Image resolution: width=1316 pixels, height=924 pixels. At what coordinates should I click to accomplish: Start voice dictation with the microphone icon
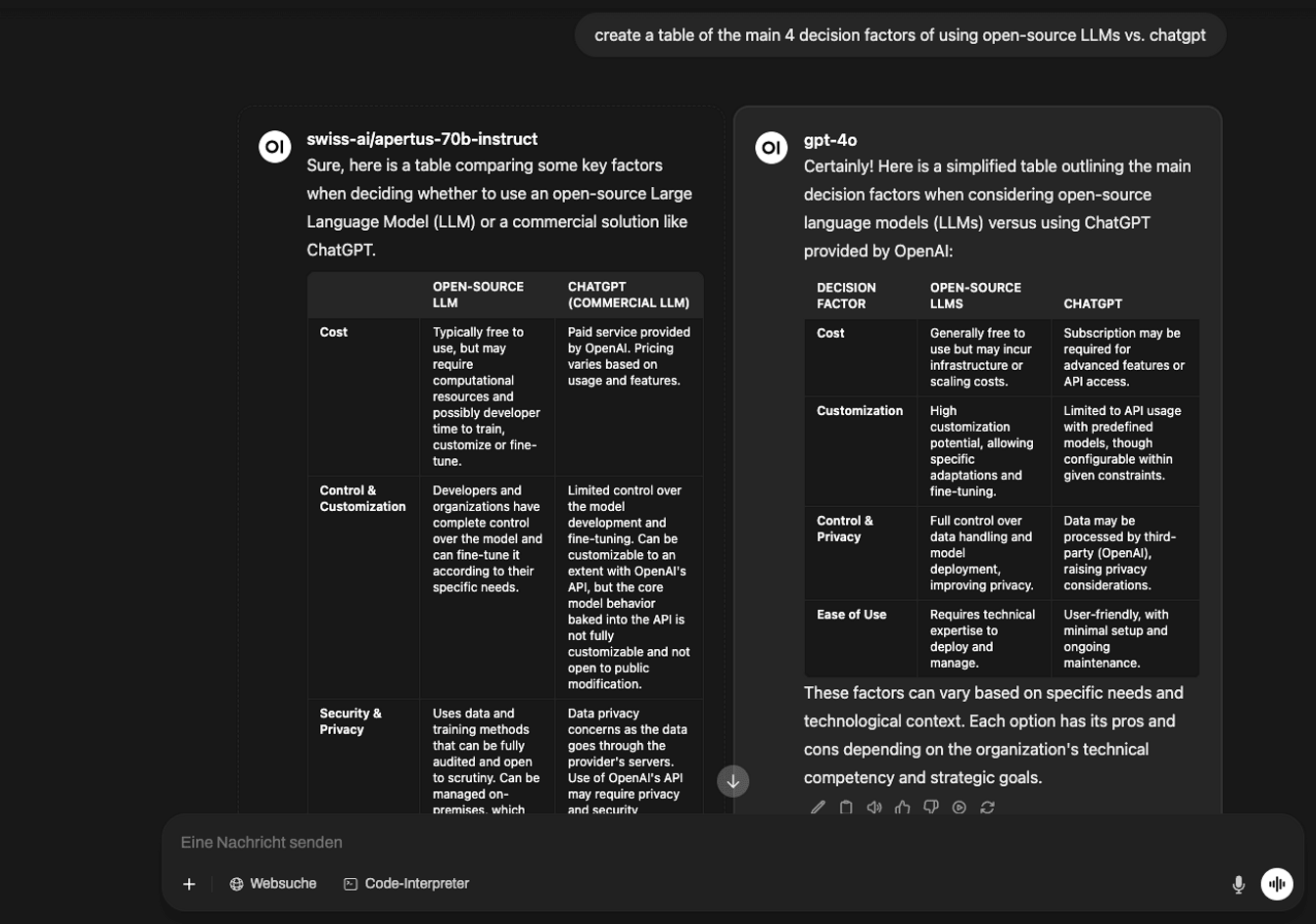[1241, 884]
